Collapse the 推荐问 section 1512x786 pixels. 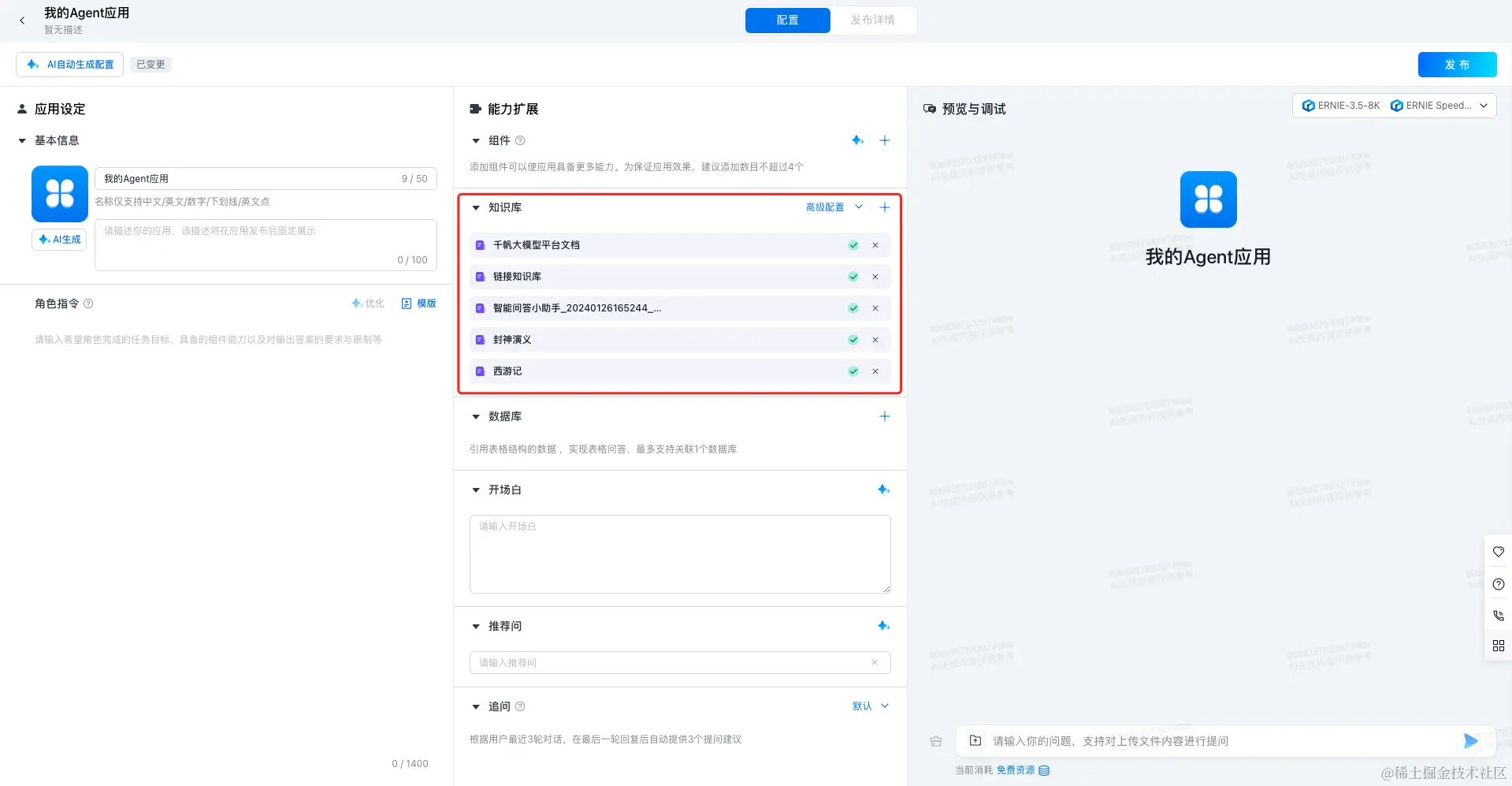[476, 626]
